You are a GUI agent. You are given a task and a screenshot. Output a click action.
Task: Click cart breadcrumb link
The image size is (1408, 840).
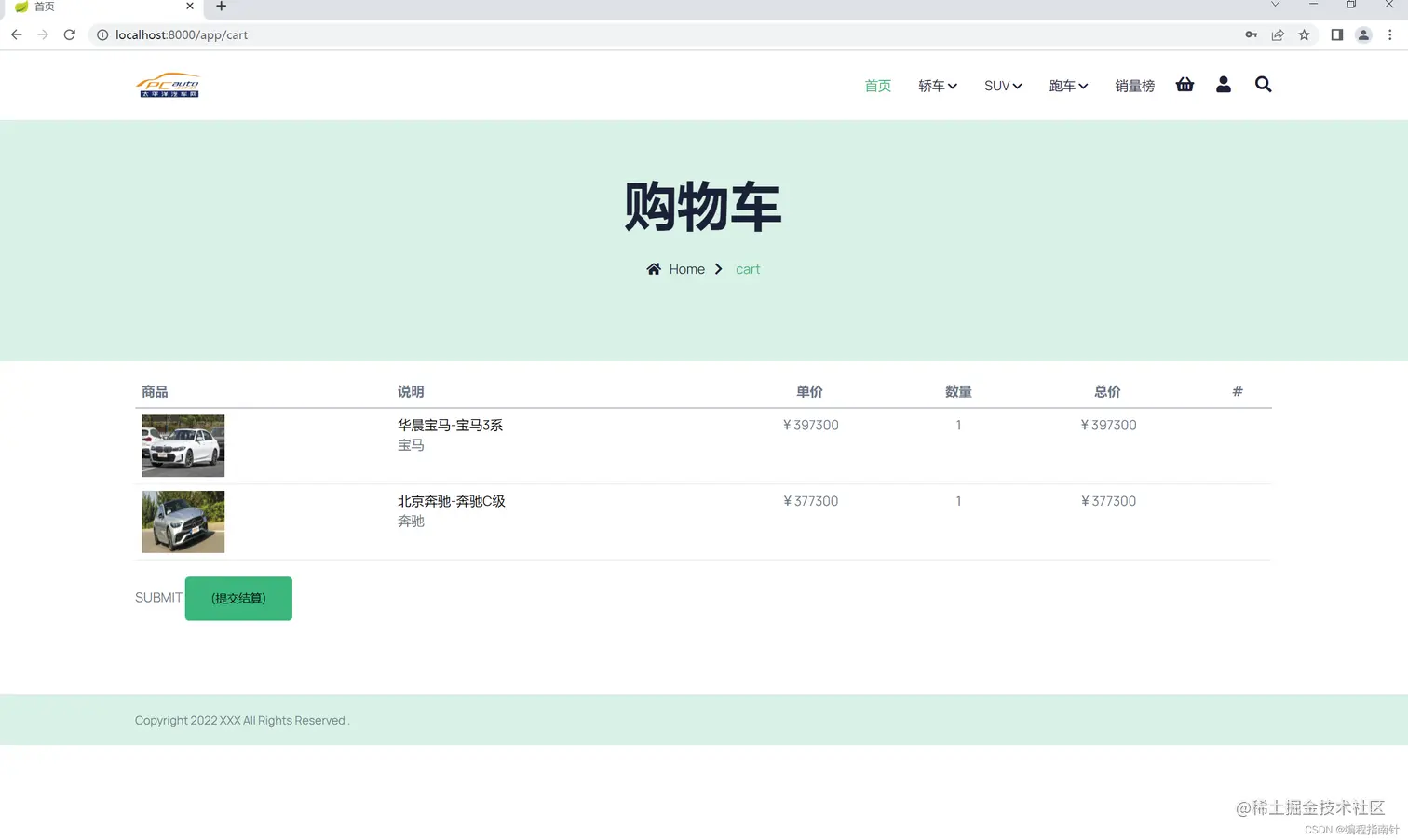click(x=748, y=269)
